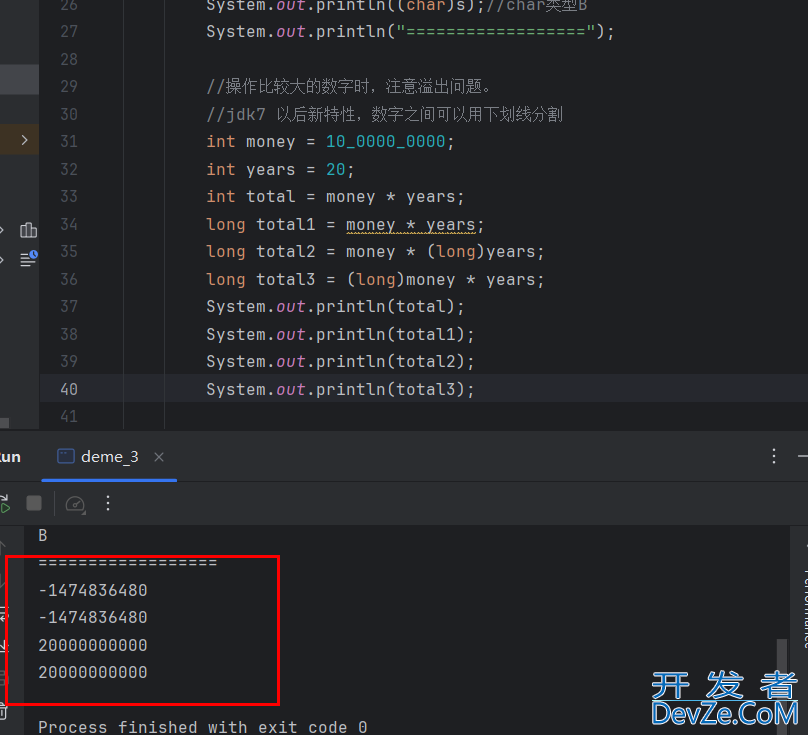
Task: Click the bar chart library icon in project tree
Action: (28, 231)
